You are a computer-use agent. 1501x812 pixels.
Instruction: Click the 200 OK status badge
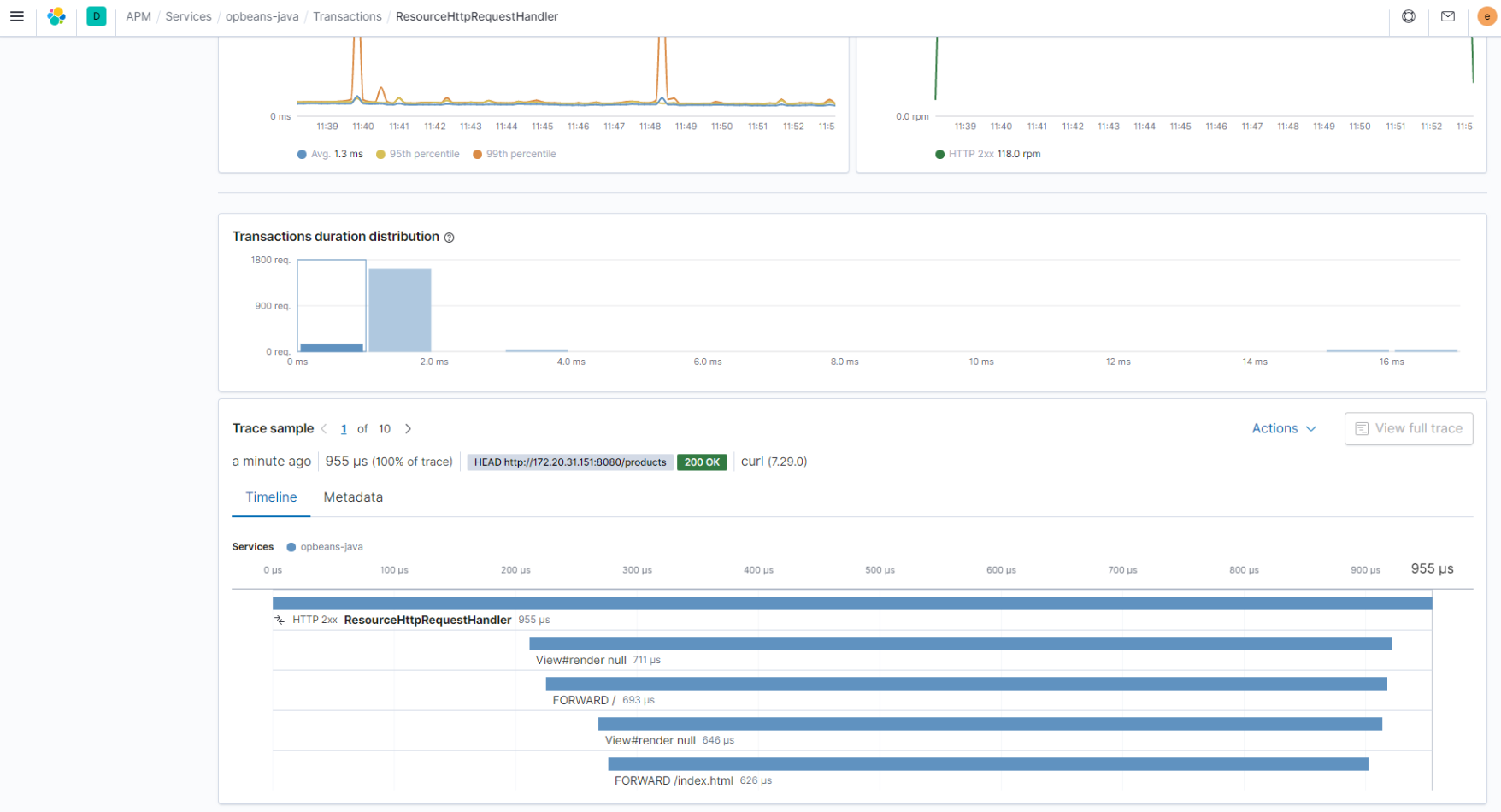(702, 462)
